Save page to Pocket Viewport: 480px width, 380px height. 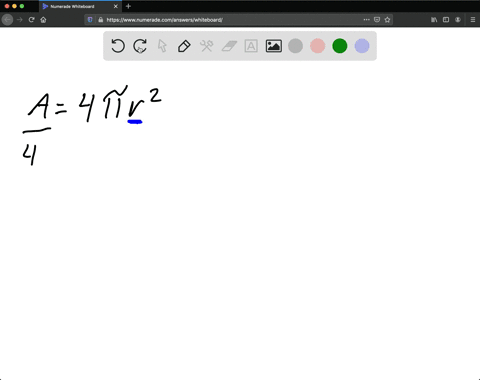pyautogui.click(x=377, y=20)
